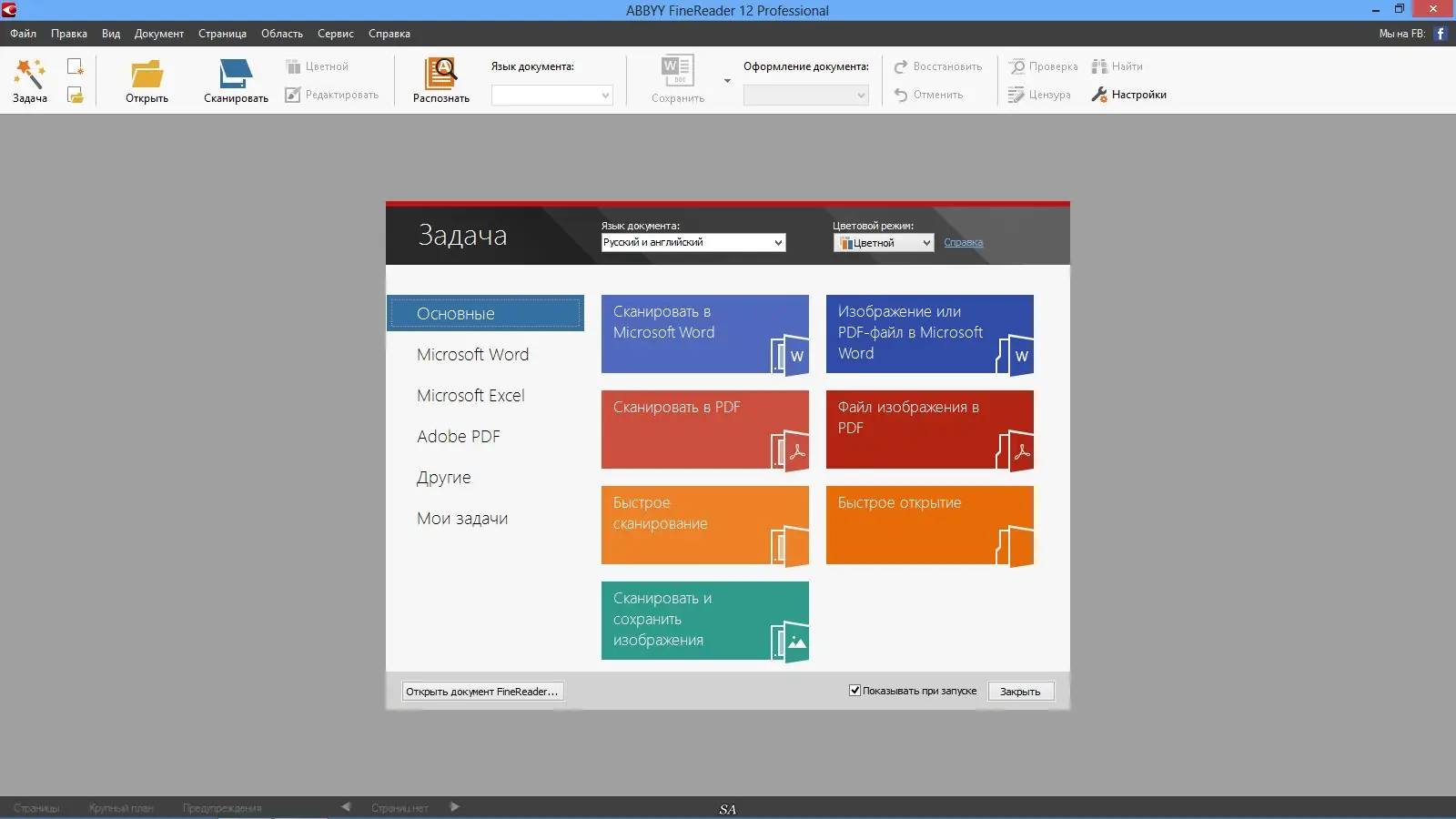Click the small orange save-document icon under new document
The width and height of the screenshot is (1456, 819).
(x=76, y=95)
